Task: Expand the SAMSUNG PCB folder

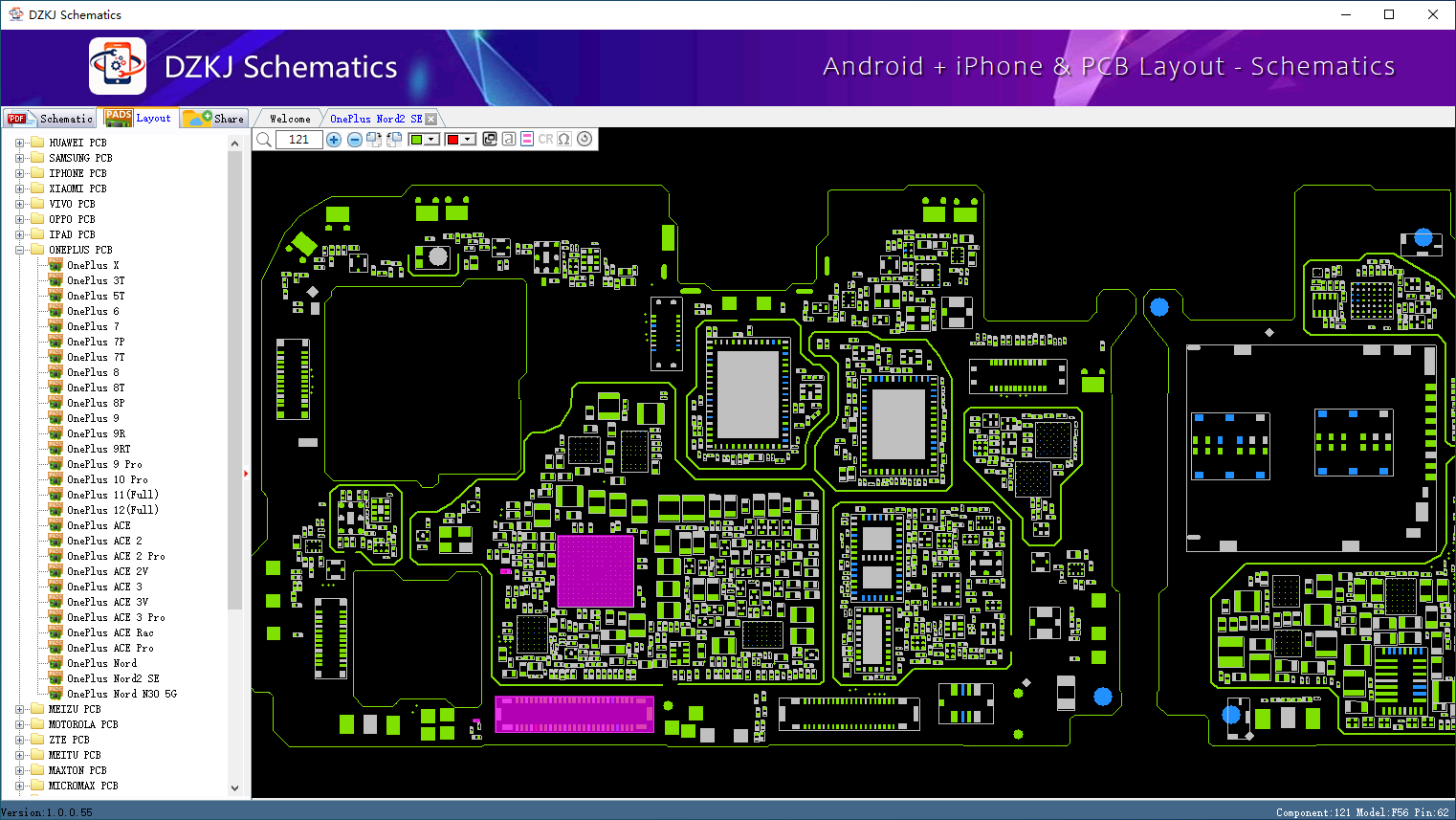Action: [19, 158]
